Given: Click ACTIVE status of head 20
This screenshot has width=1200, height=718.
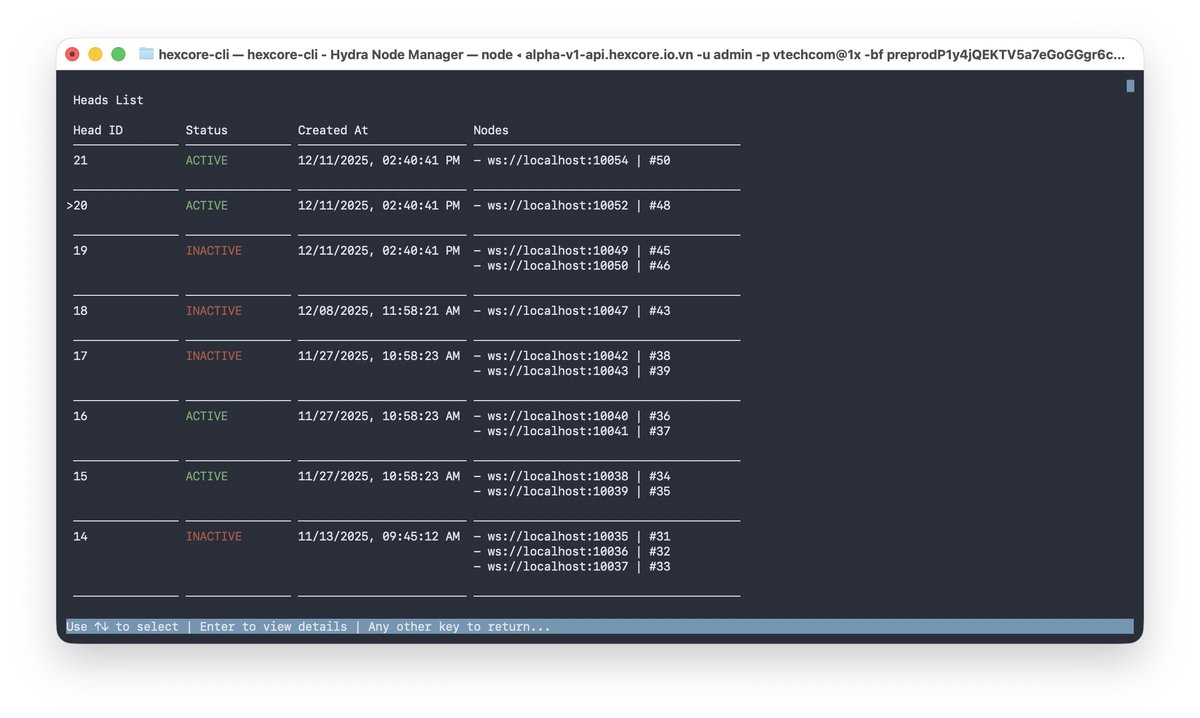Looking at the screenshot, I should click(207, 205).
